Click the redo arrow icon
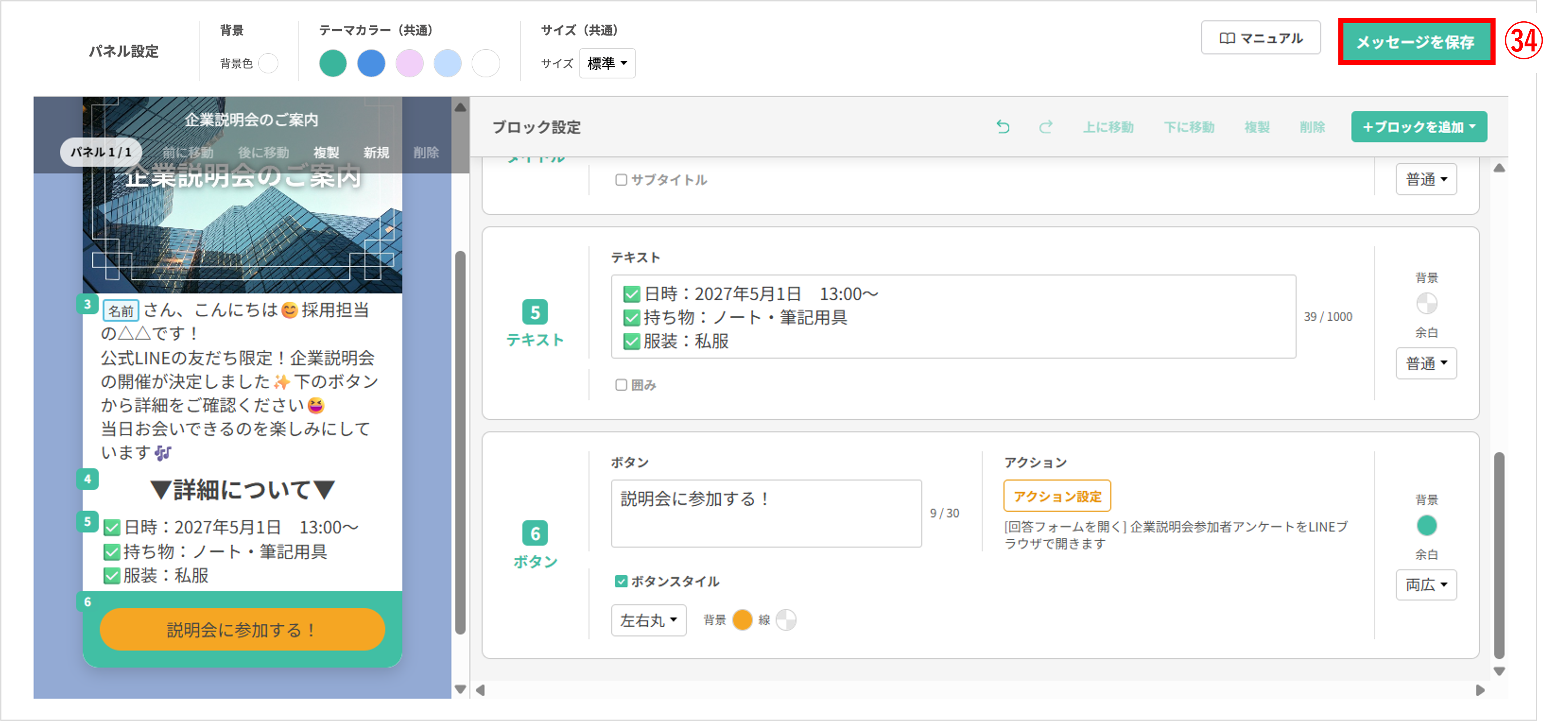The height and width of the screenshot is (721, 1568). coord(1046,126)
